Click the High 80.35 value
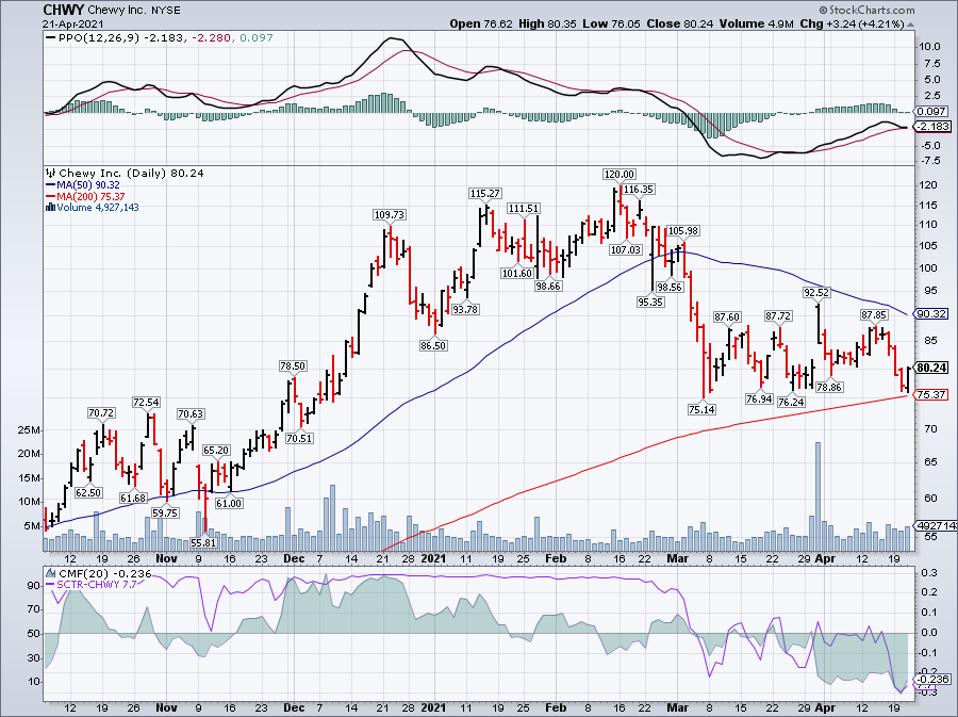This screenshot has height=717, width=958. coord(547,24)
